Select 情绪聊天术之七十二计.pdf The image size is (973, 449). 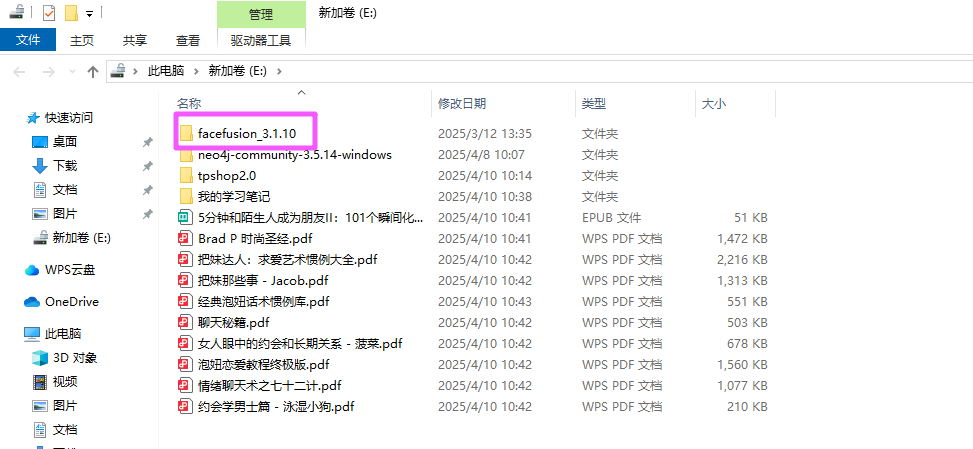[x=270, y=386]
